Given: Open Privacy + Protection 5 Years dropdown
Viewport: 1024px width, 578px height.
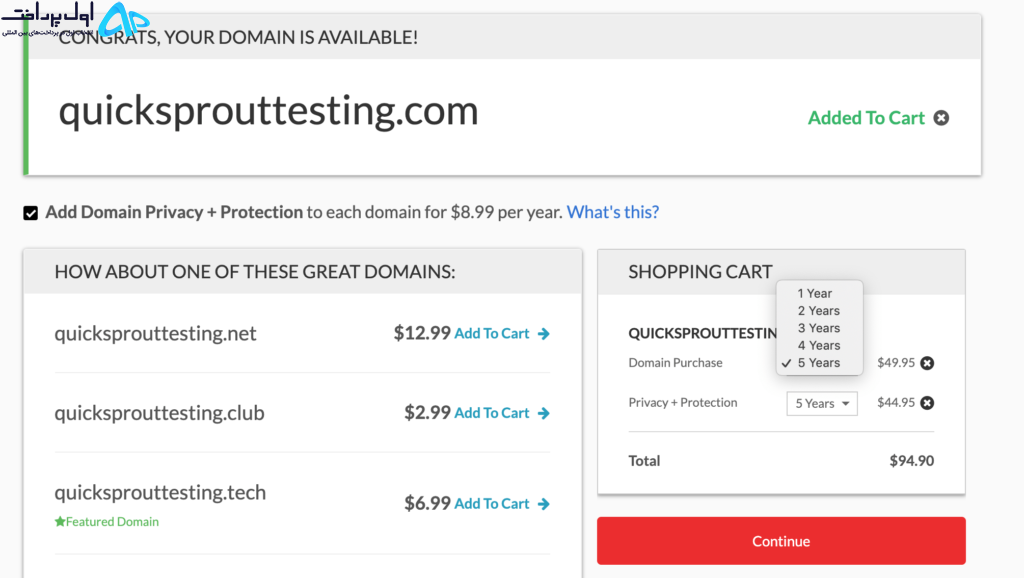Looking at the screenshot, I should coord(822,404).
